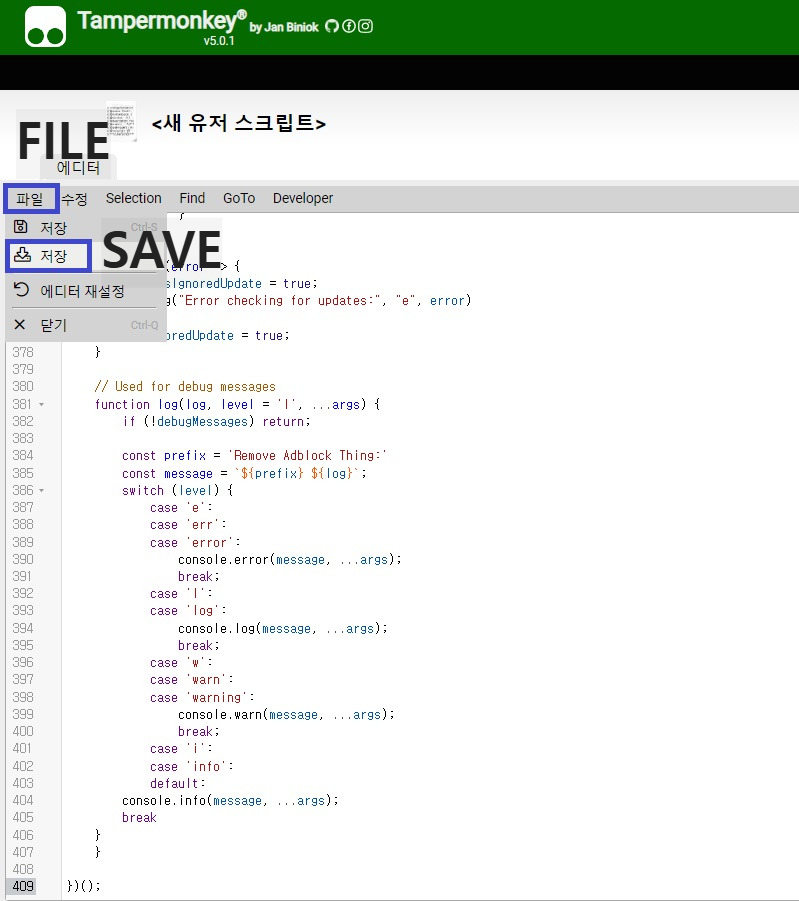Click line number 378 in gutter
Screen dimensions: 799x901
(23, 352)
